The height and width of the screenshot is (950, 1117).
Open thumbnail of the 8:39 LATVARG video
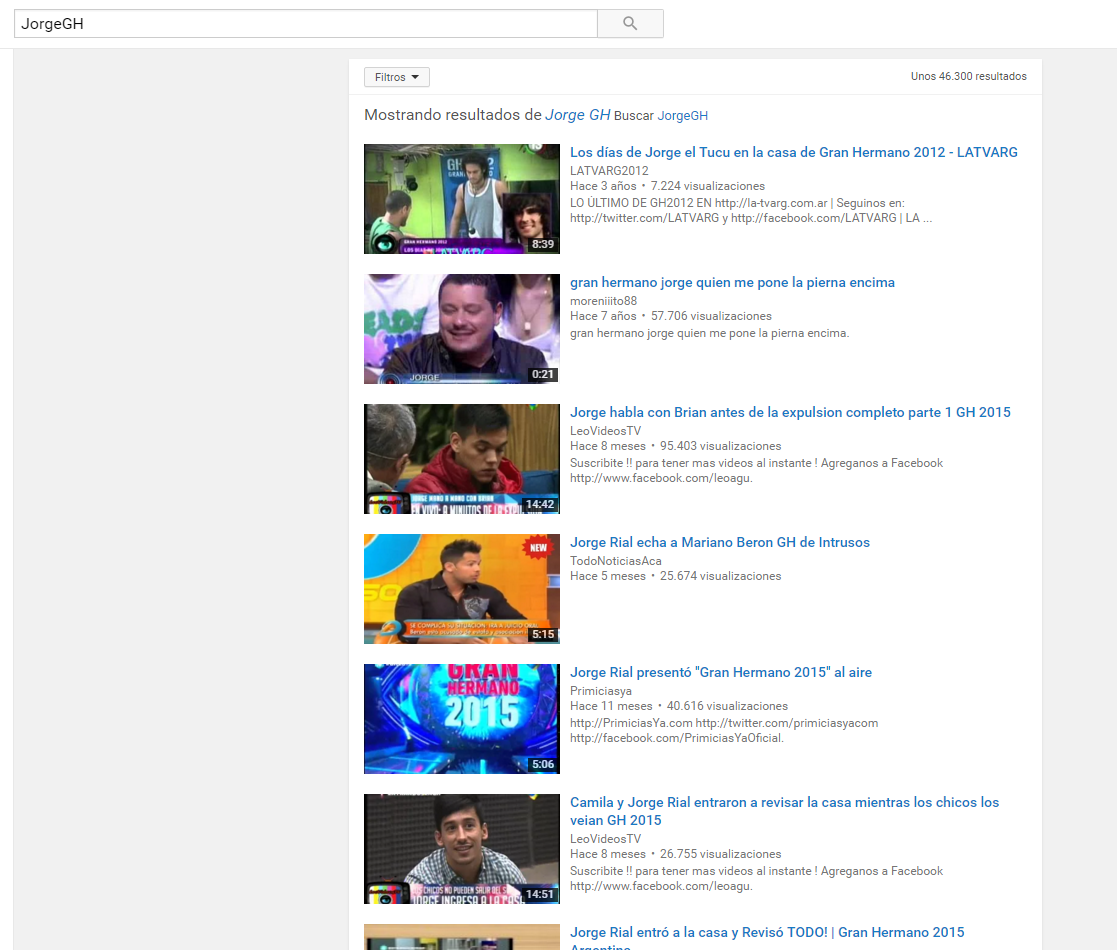tap(461, 199)
